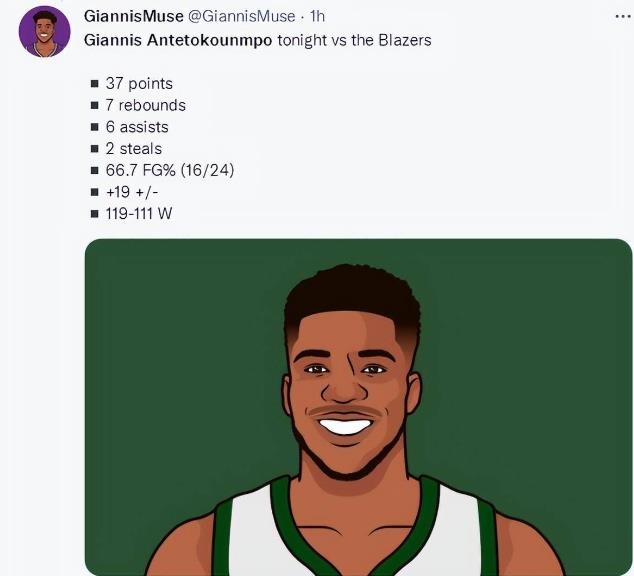Select the 66.7 FG% (16/24) line
This screenshot has width=634, height=576.
coord(169,170)
